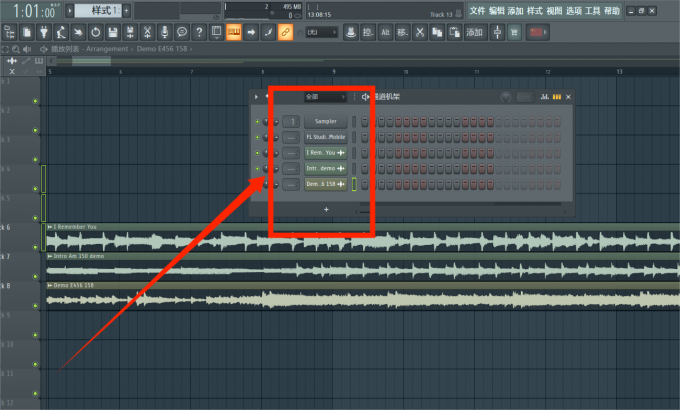Click the Sampler channel button
Screen dimensions: 680x410
pyautogui.click(x=325, y=121)
